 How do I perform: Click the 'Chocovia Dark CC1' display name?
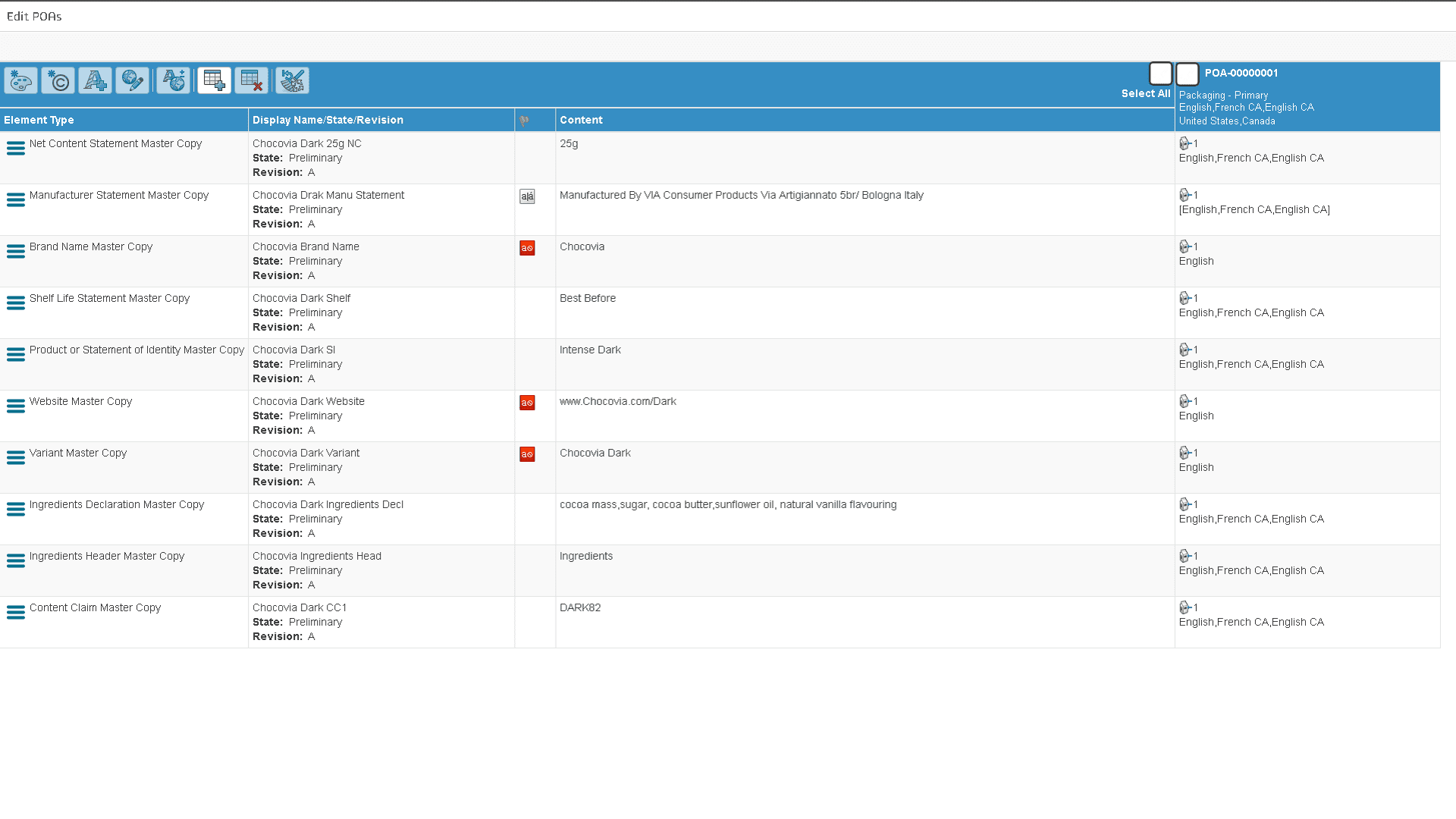[x=300, y=607]
